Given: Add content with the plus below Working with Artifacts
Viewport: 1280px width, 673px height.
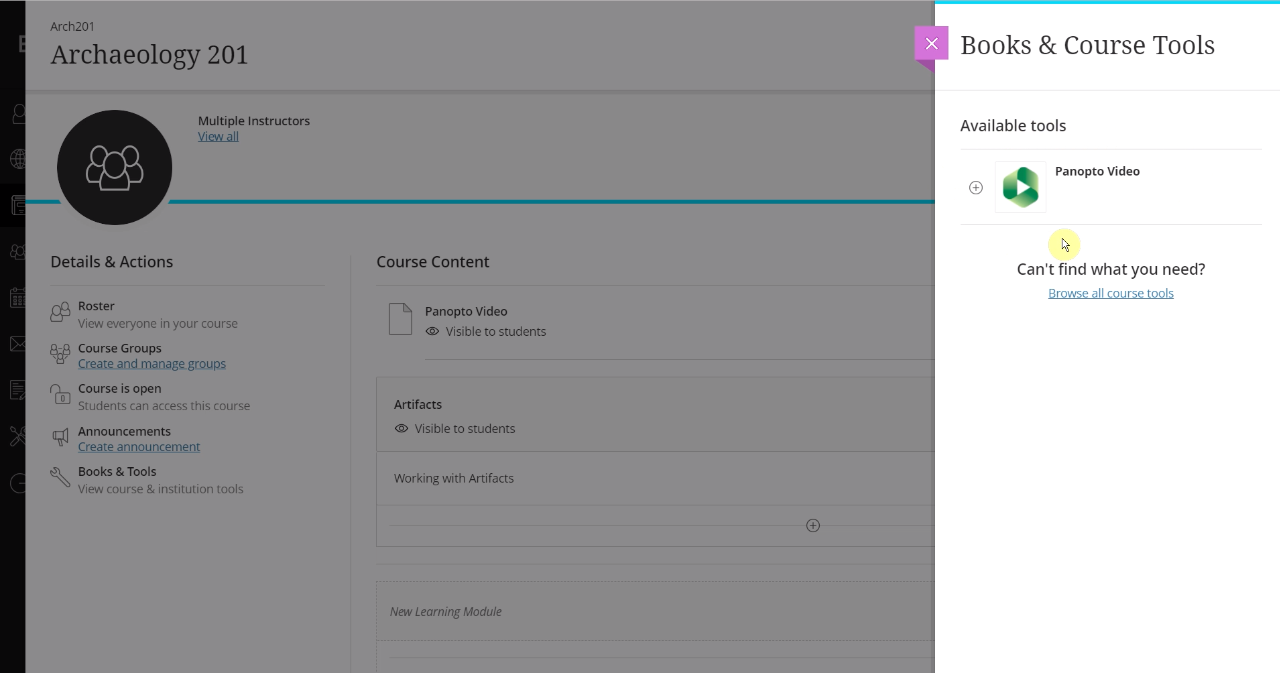Looking at the screenshot, I should (x=813, y=526).
